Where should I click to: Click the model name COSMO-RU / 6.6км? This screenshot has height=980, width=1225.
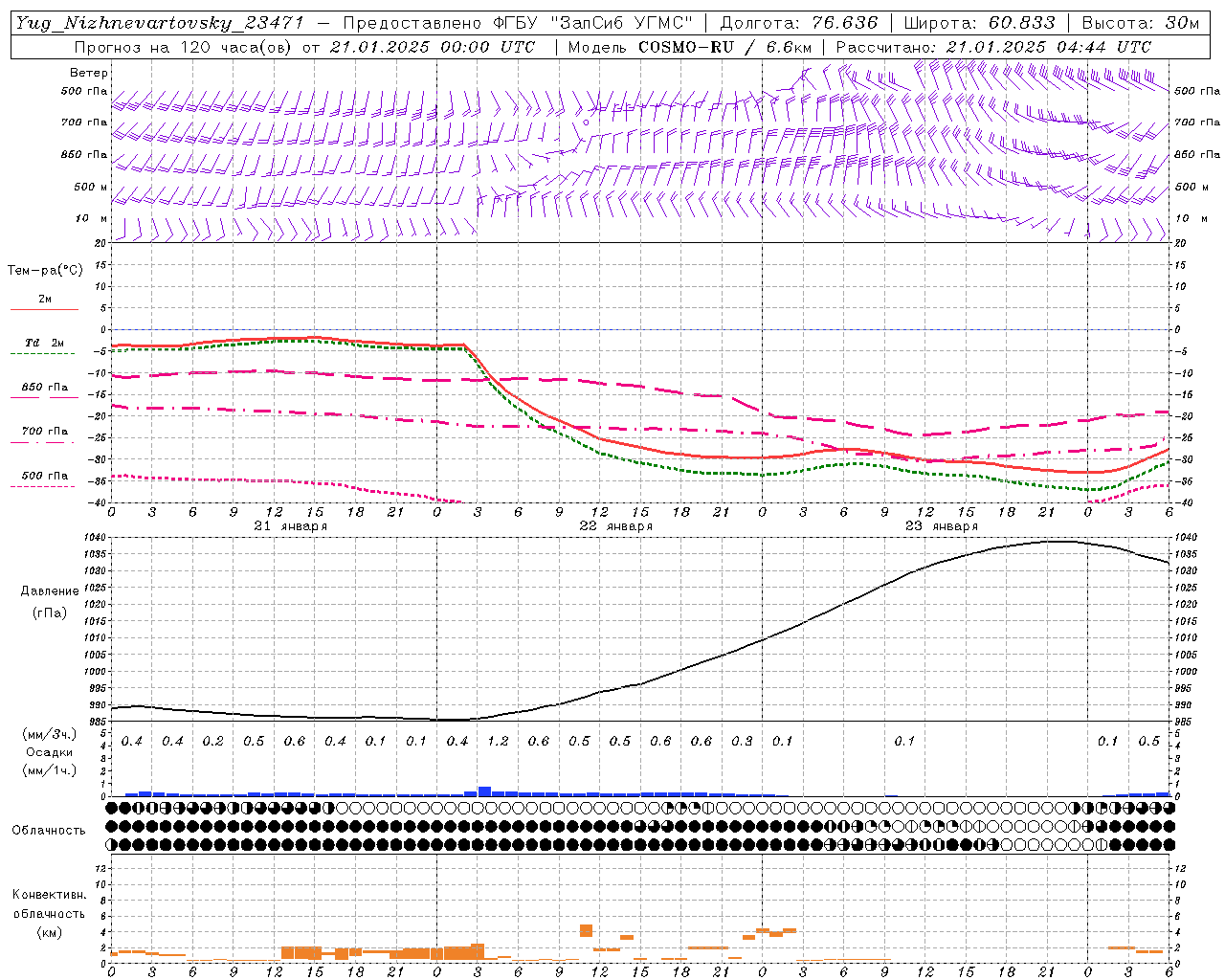[724, 47]
